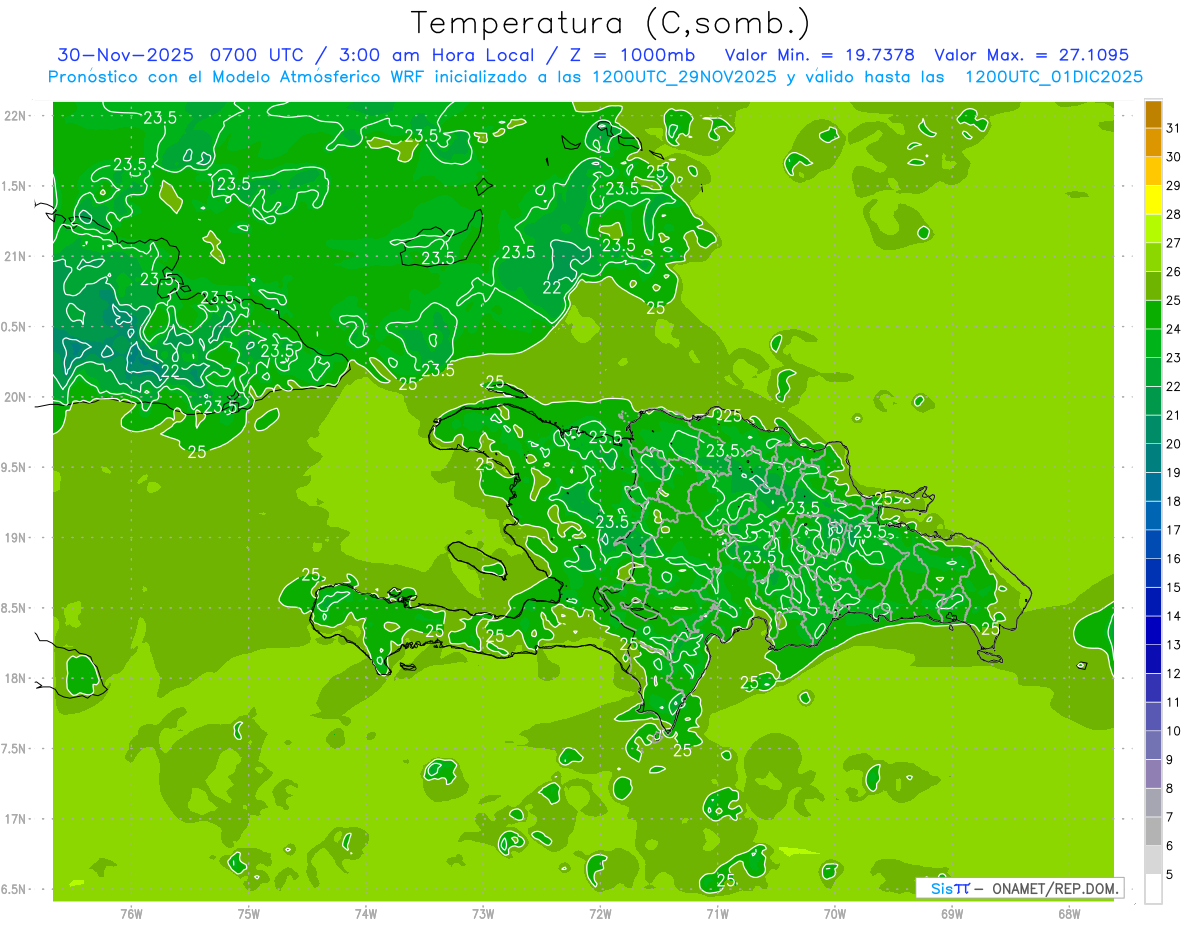
Task: Pick the teal swatch between 19 and 20
Action: click(x=1153, y=459)
